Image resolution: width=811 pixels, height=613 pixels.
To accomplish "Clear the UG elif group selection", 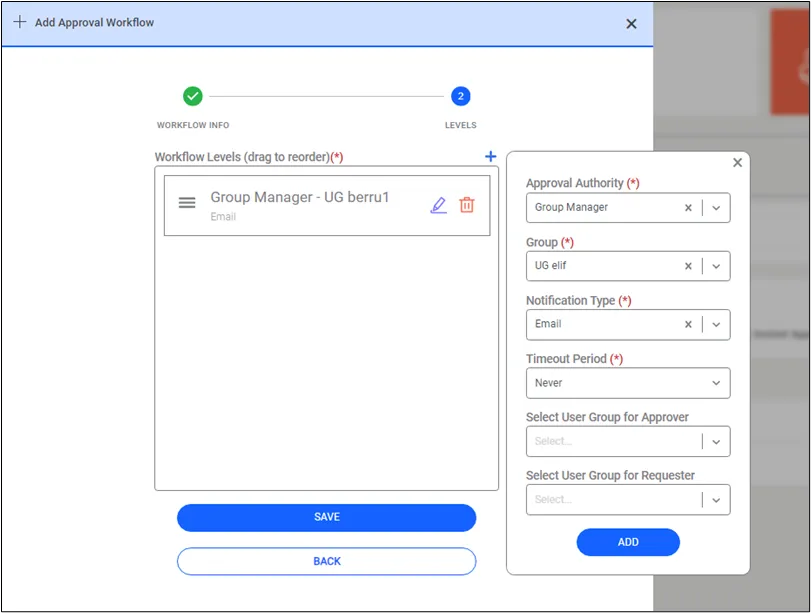I will pyautogui.click(x=688, y=266).
